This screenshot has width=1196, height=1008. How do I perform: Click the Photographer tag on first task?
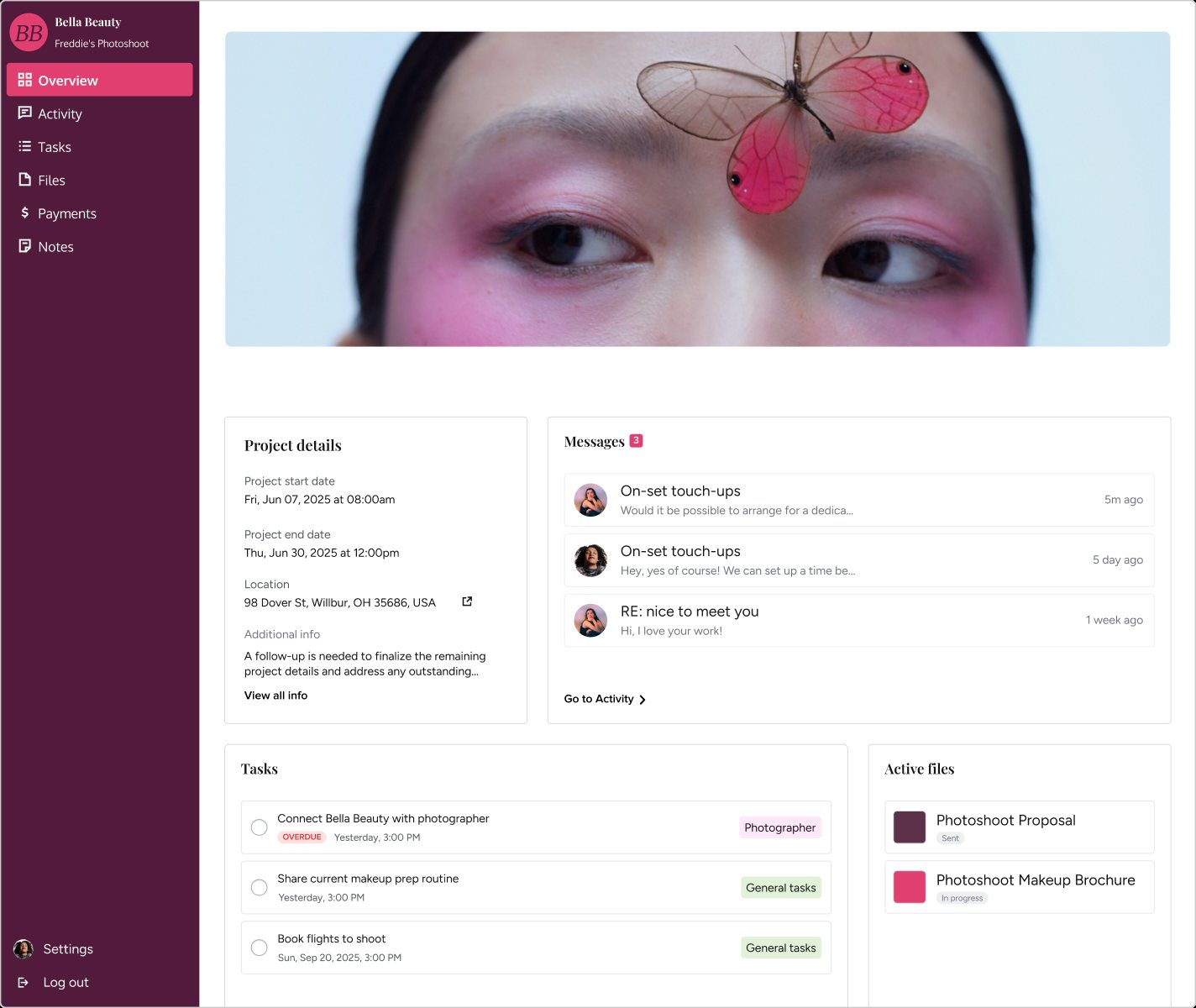coord(779,827)
